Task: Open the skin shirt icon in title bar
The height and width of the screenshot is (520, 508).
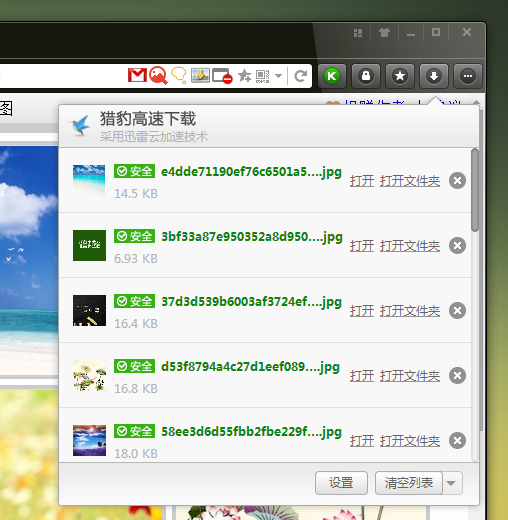Action: click(x=384, y=33)
